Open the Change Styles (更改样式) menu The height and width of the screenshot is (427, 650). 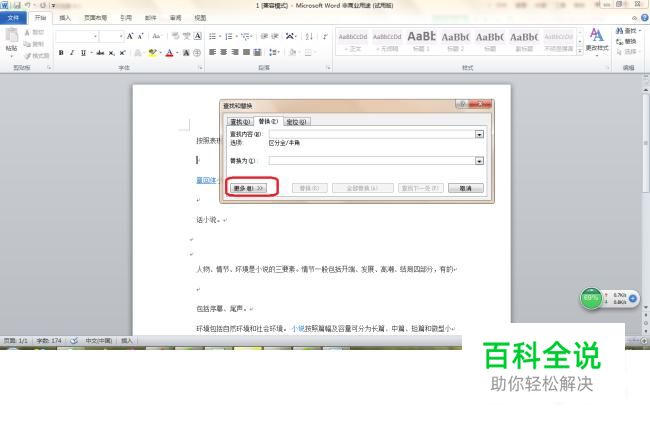tap(597, 40)
